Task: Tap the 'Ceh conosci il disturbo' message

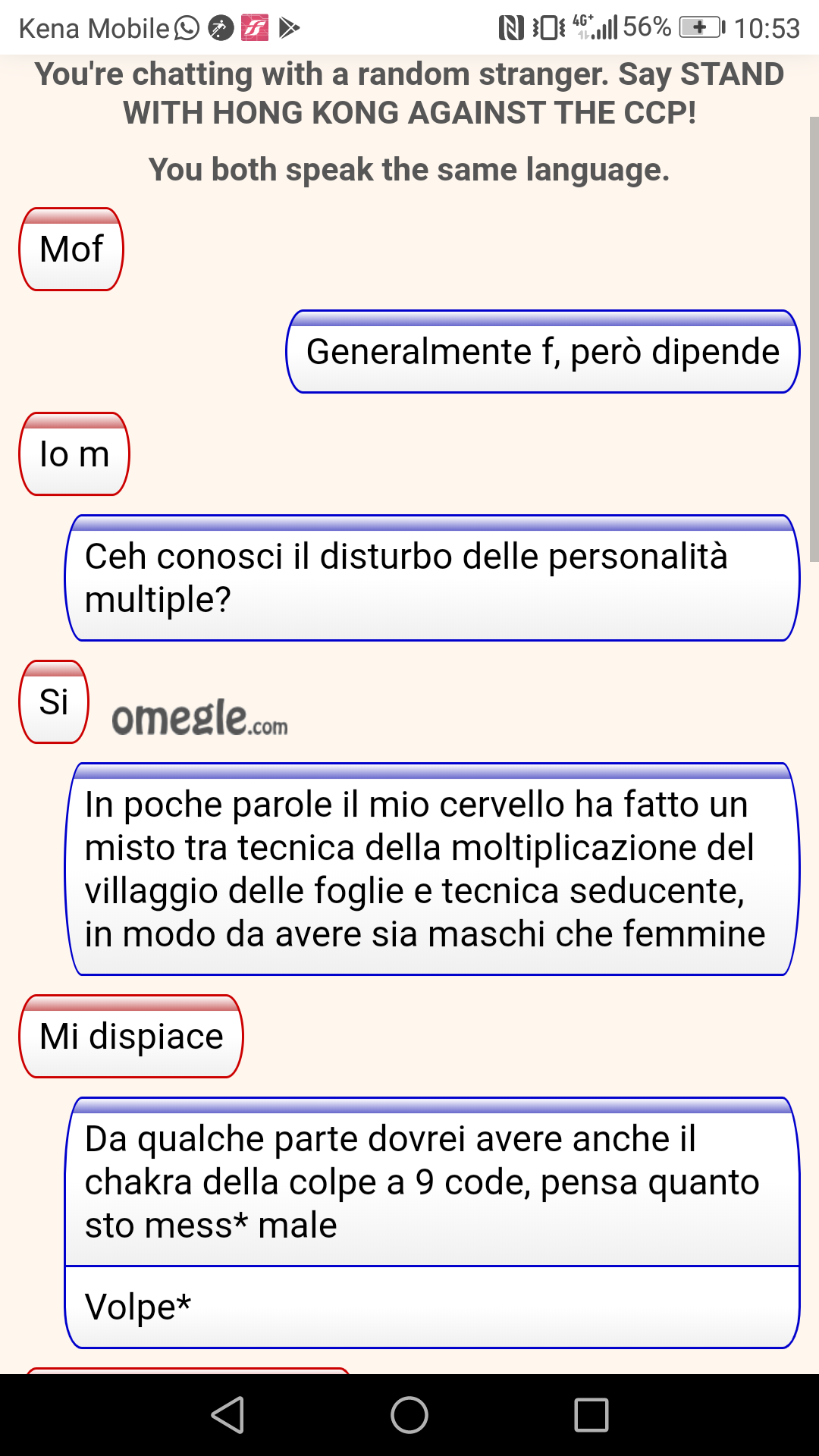Action: point(432,578)
